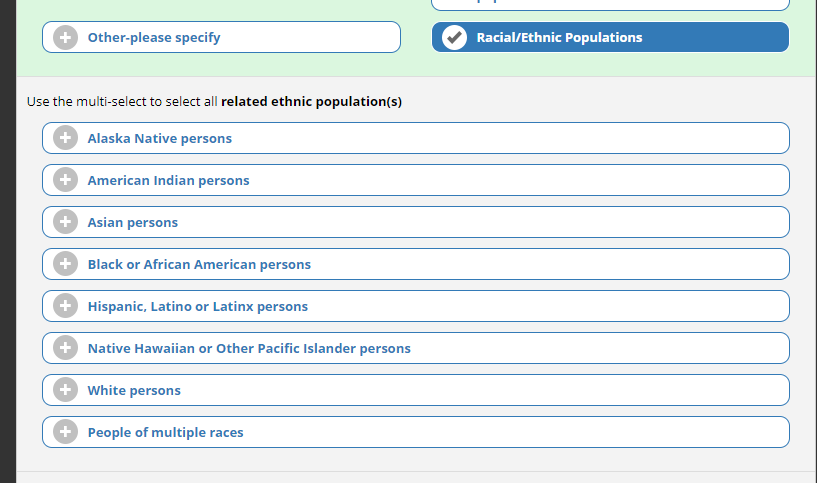Image resolution: width=817 pixels, height=483 pixels.
Task: Choose Hispanic, Latino or Latinx persons label
Action: pos(198,307)
